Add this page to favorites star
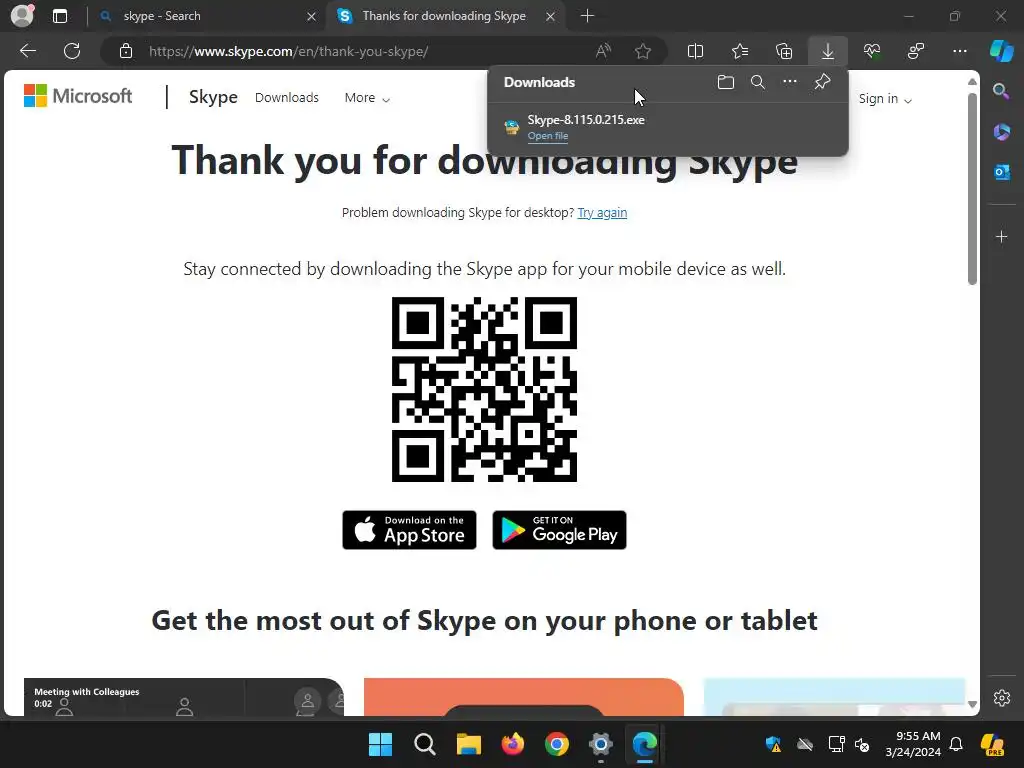Screen dimensions: 1024x768 pos(643,51)
